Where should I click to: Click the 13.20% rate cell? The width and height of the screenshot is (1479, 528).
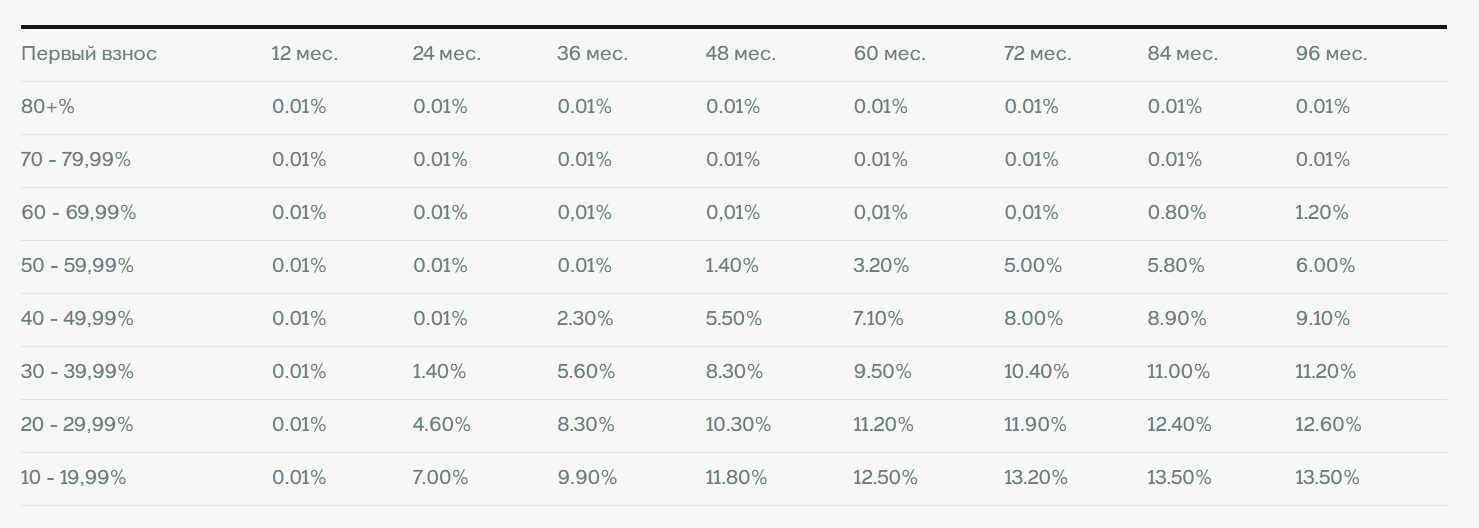point(1036,478)
